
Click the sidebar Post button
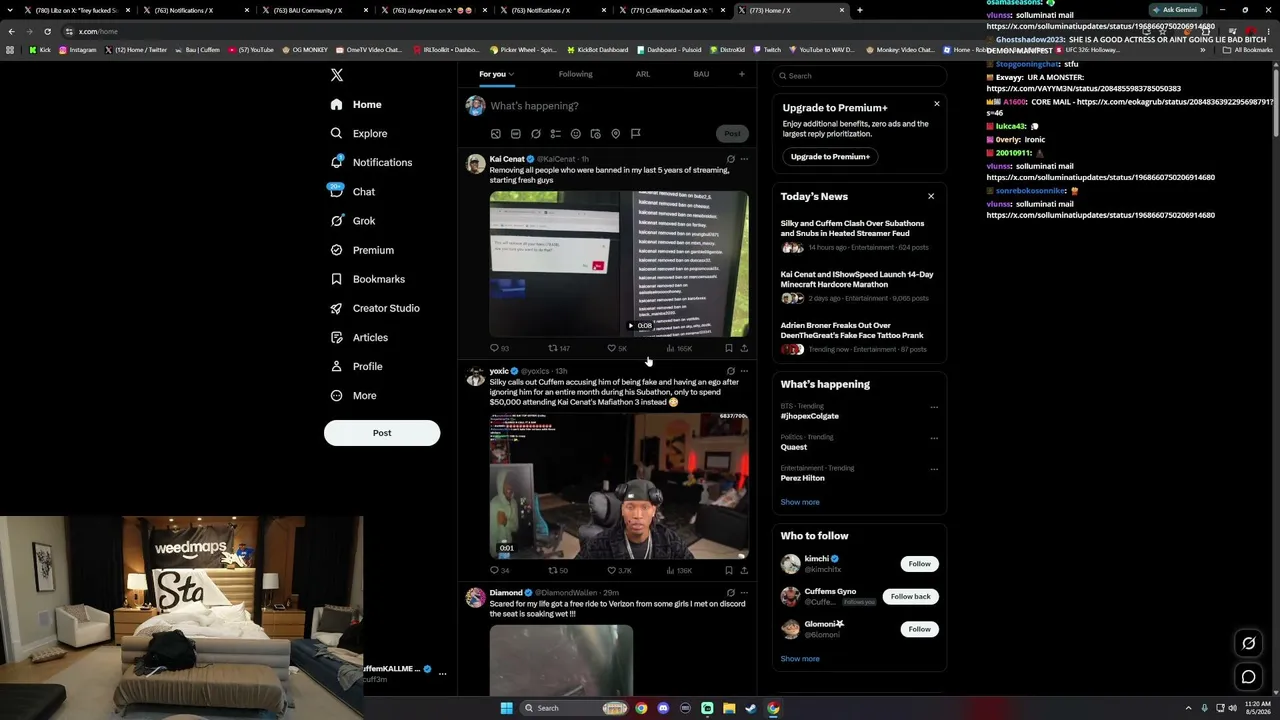[x=382, y=433]
